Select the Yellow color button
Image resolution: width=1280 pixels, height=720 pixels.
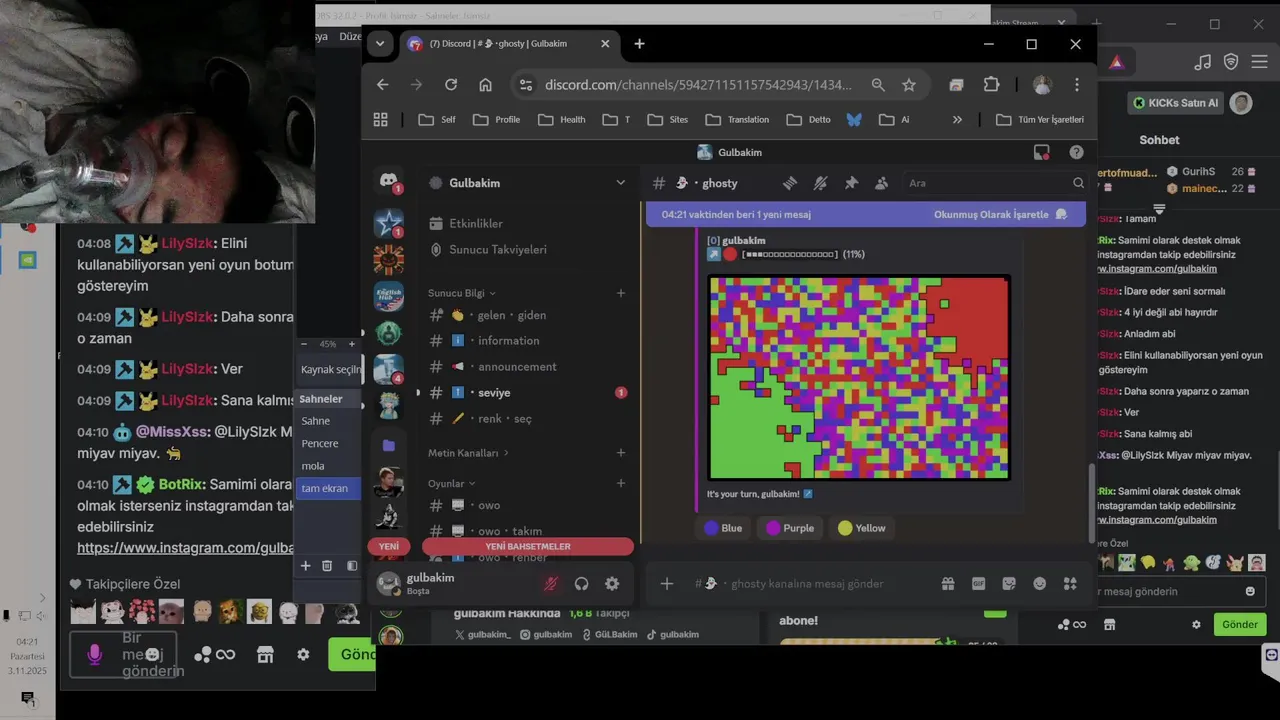(x=862, y=528)
